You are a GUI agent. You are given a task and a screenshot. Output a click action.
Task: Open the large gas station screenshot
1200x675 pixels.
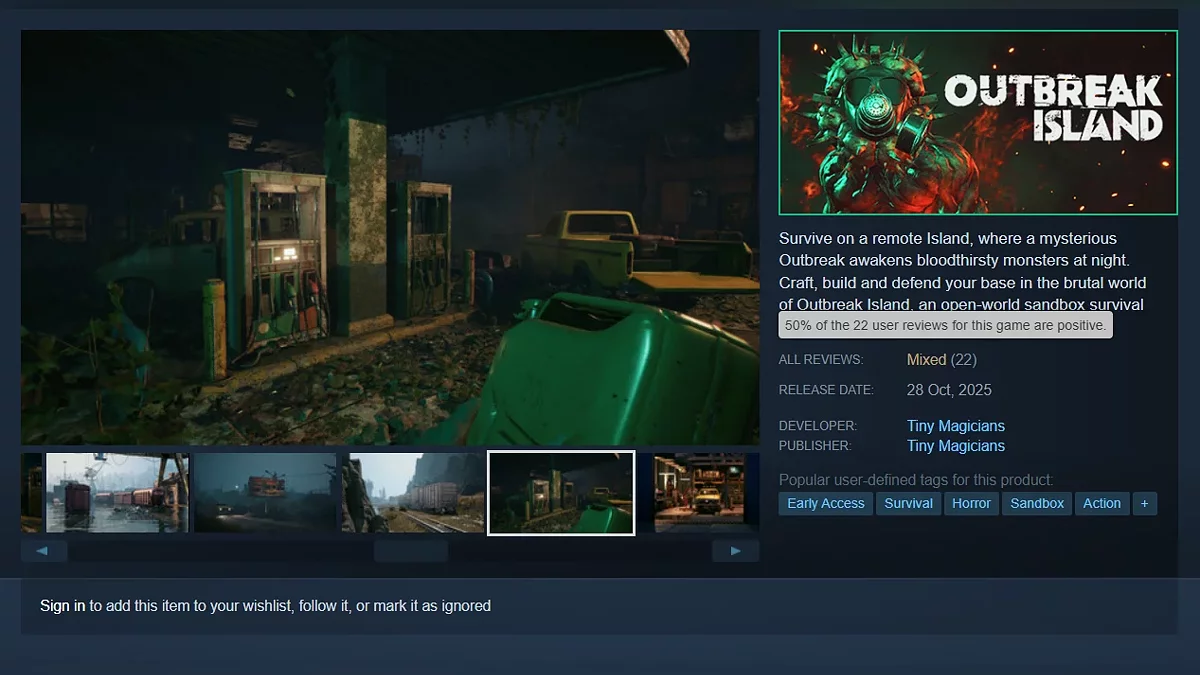tap(390, 237)
